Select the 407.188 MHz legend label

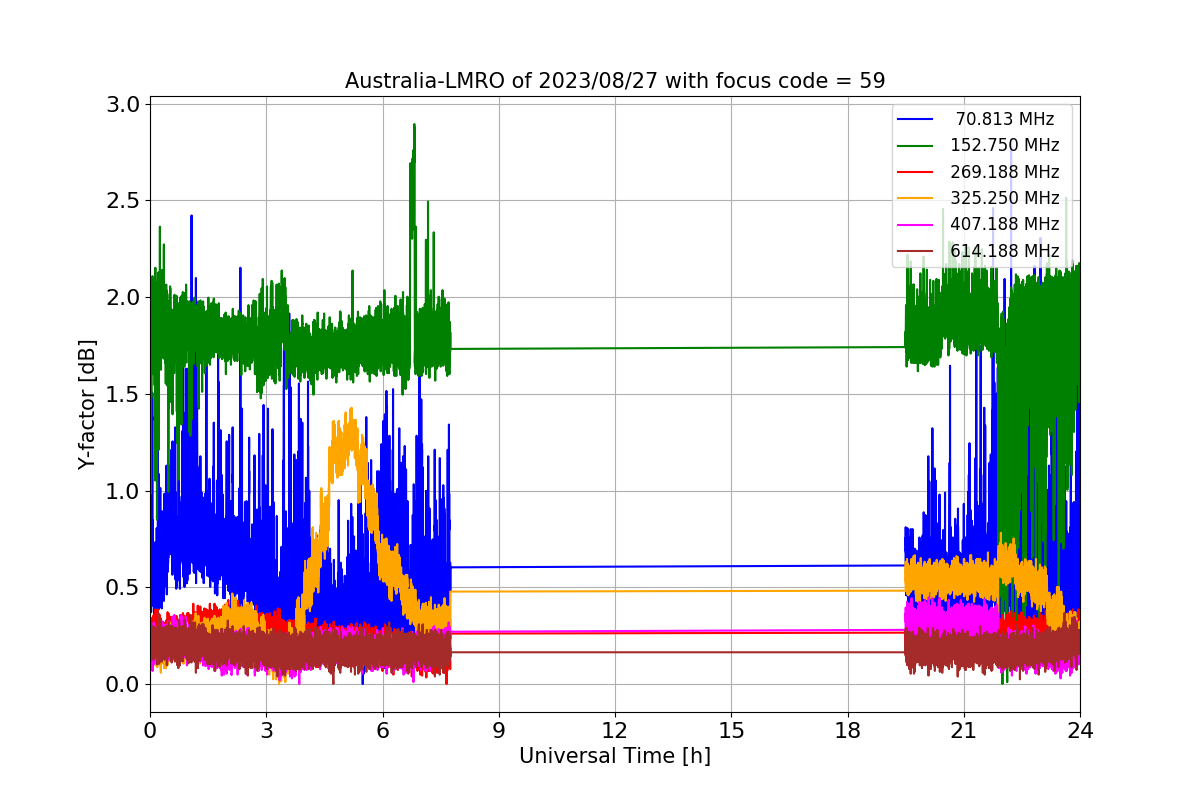pyautogui.click(x=1005, y=224)
